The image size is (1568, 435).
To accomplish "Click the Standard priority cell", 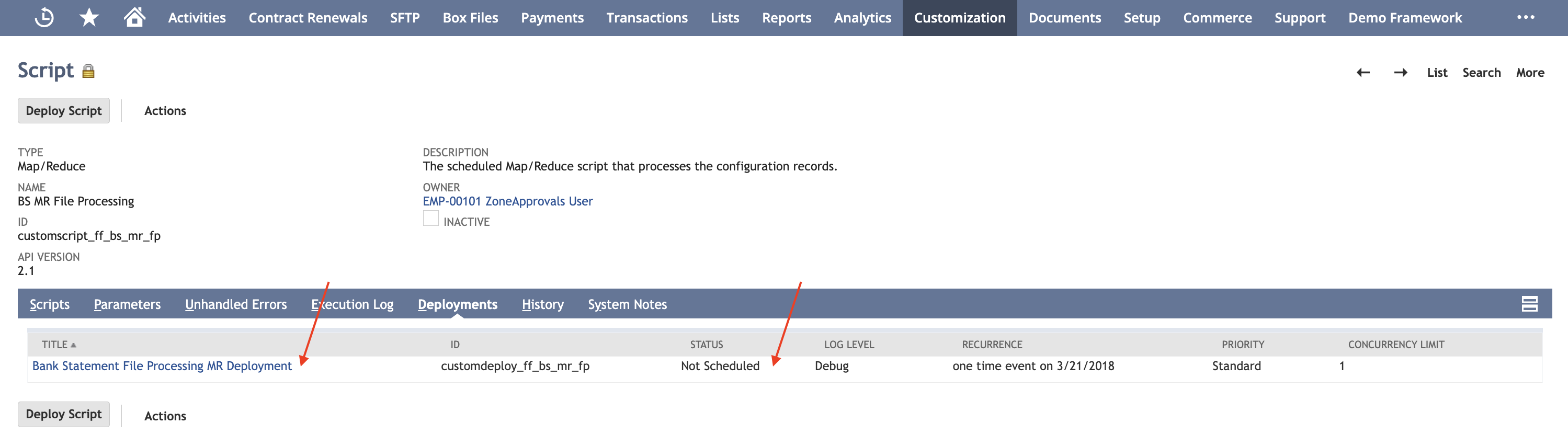I will point(1236,367).
